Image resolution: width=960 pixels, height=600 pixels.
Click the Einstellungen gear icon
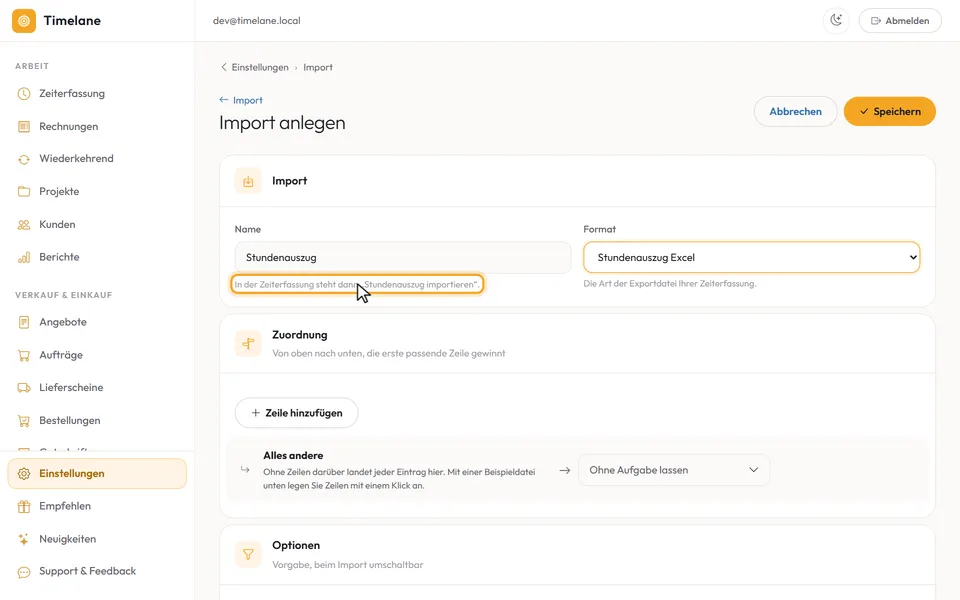point(24,474)
